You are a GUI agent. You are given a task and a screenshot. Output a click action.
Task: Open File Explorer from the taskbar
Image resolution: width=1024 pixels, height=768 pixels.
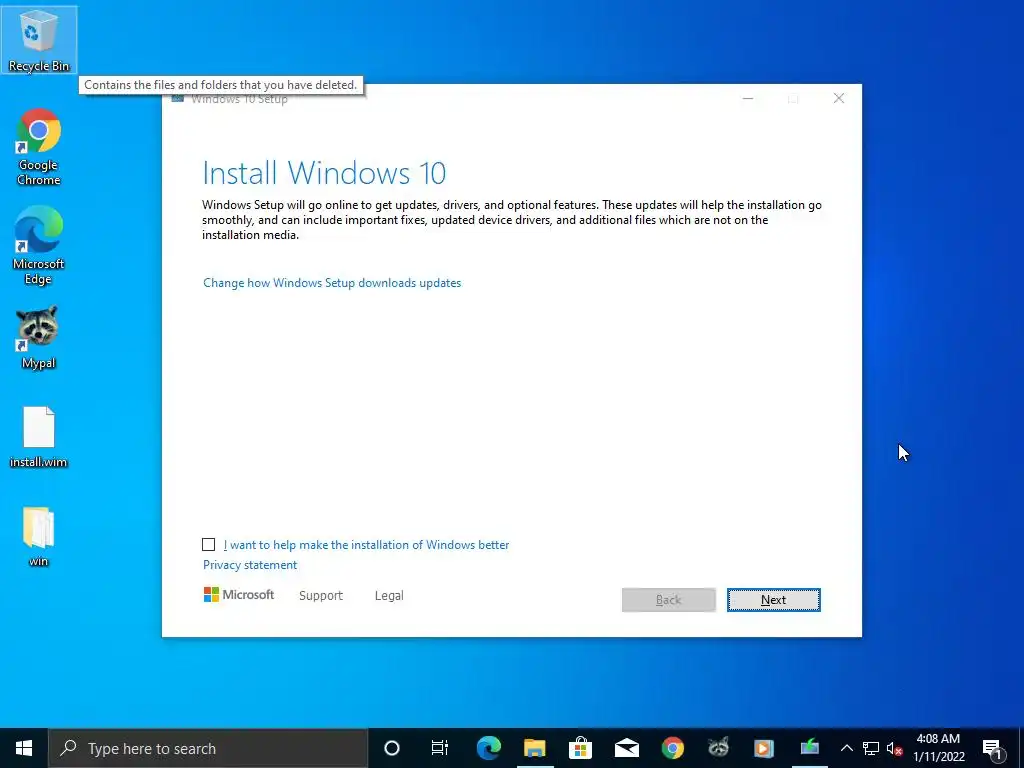[534, 748]
